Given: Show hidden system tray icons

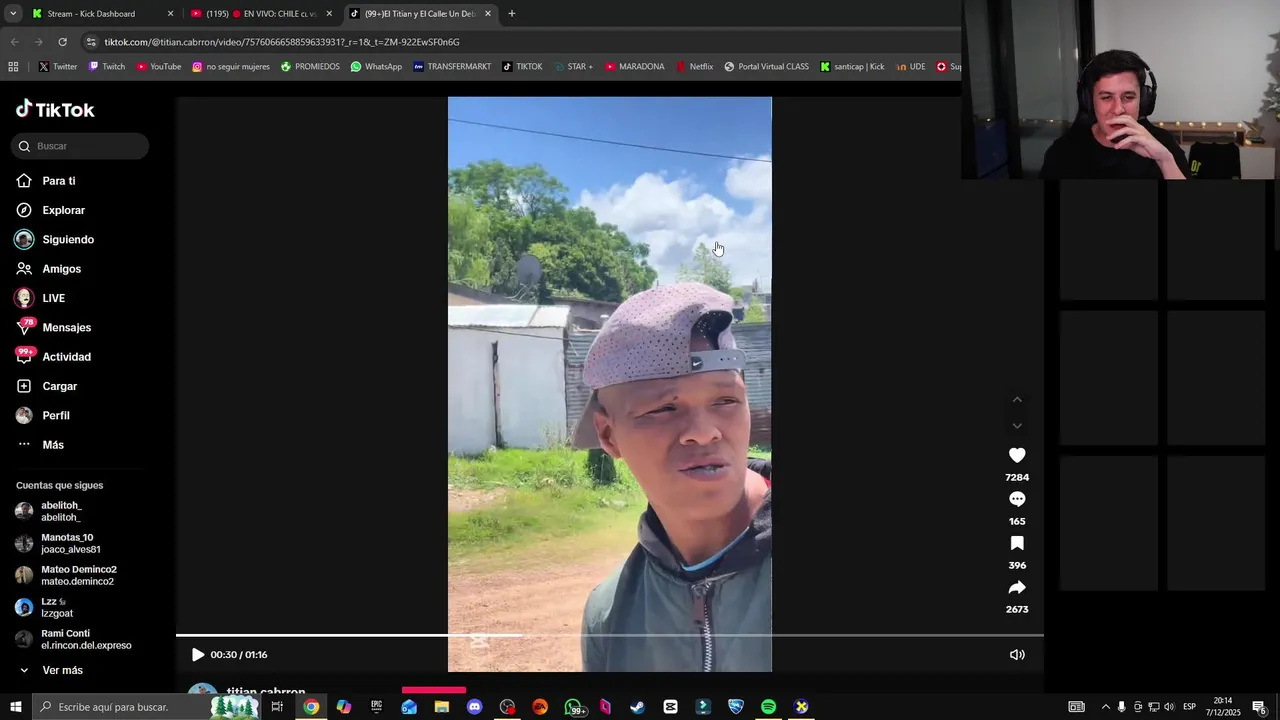Looking at the screenshot, I should [1105, 707].
